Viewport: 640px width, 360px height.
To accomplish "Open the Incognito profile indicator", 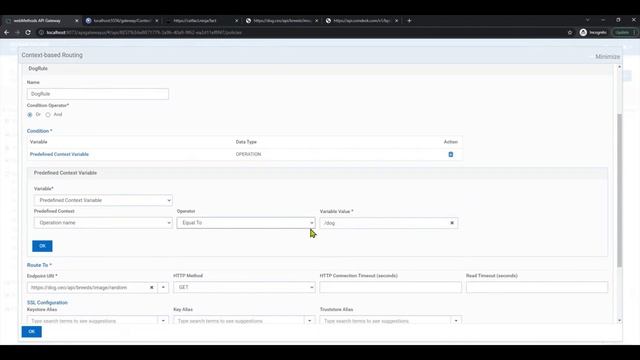I will [x=593, y=32].
